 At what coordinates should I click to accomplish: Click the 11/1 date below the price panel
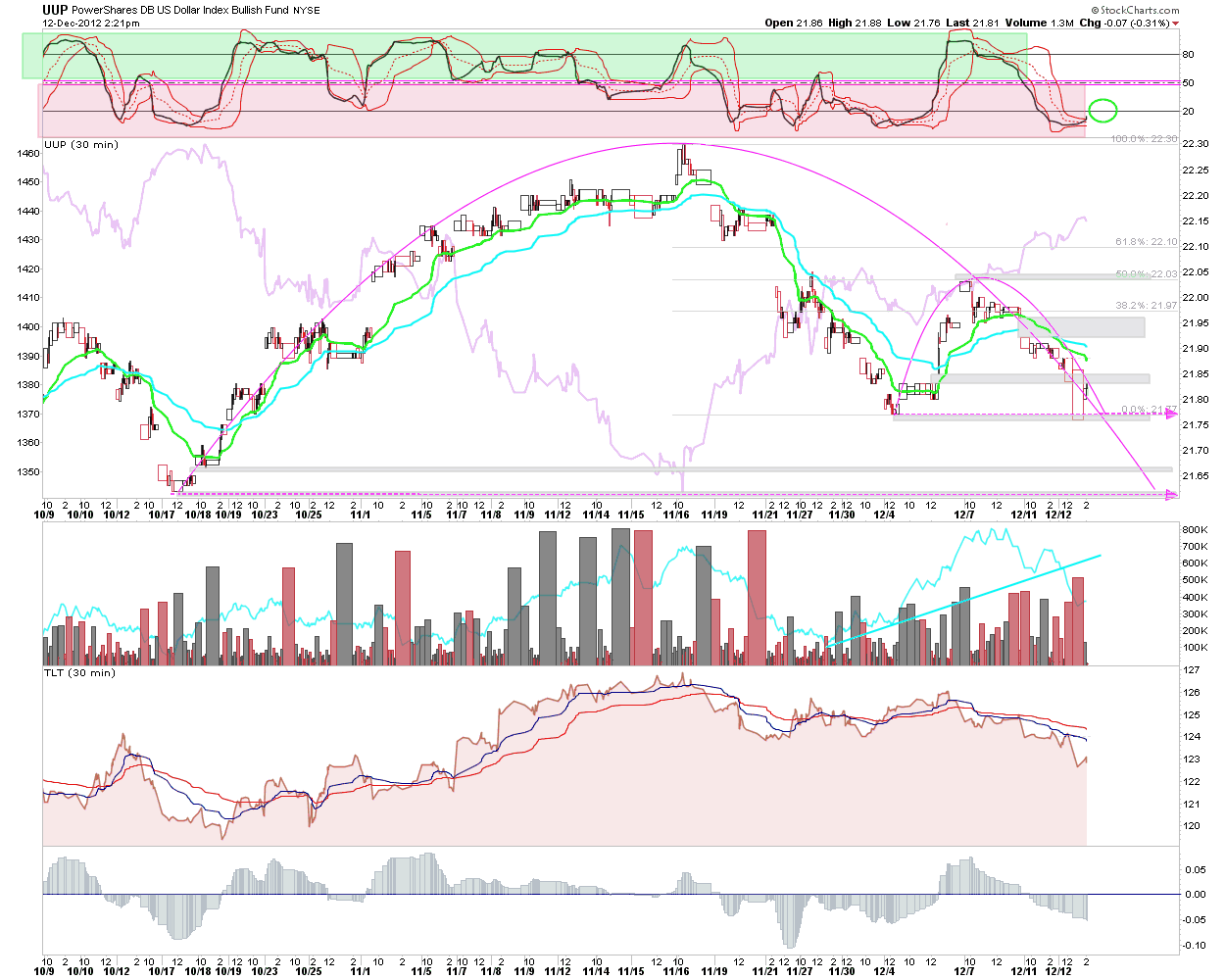(361, 514)
